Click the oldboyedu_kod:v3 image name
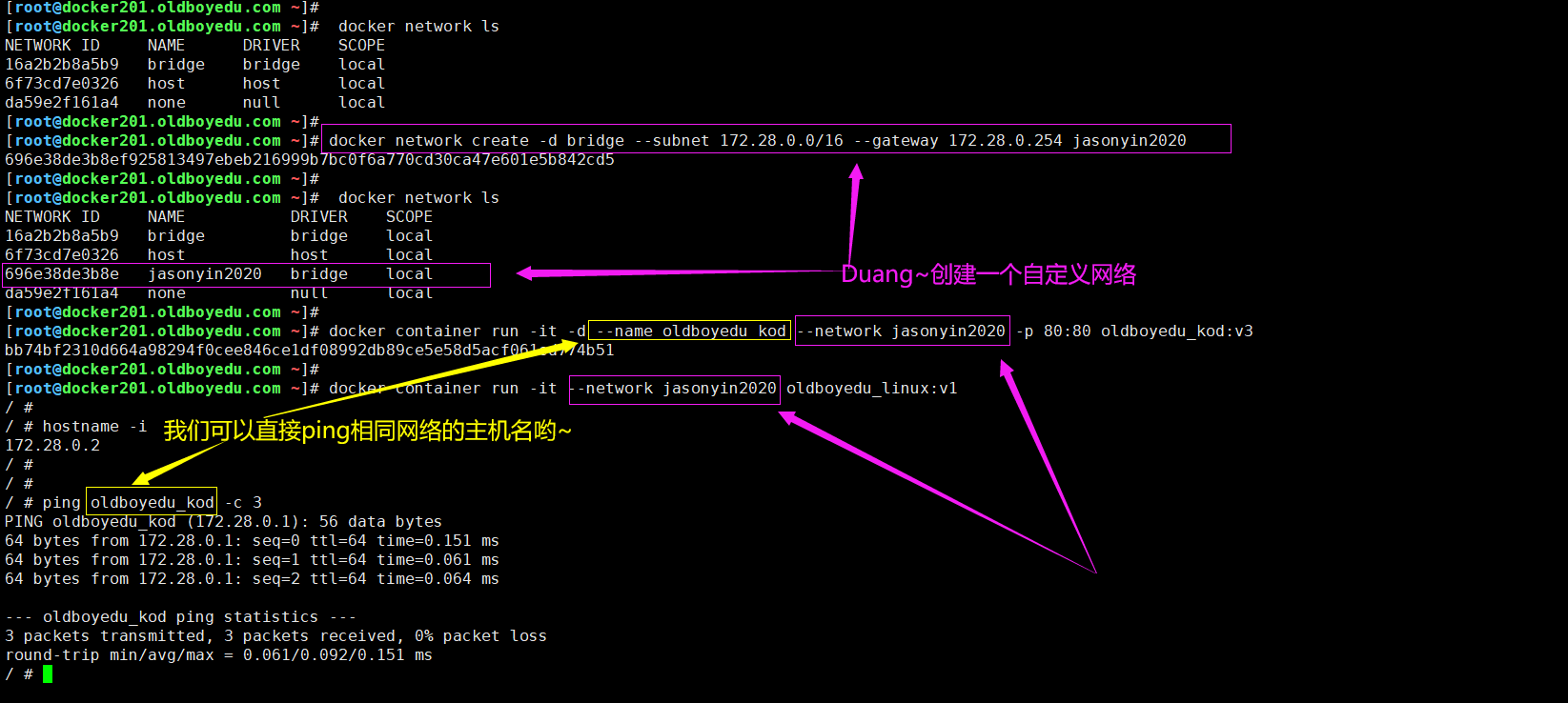This screenshot has height=703, width=1568. tap(1176, 331)
